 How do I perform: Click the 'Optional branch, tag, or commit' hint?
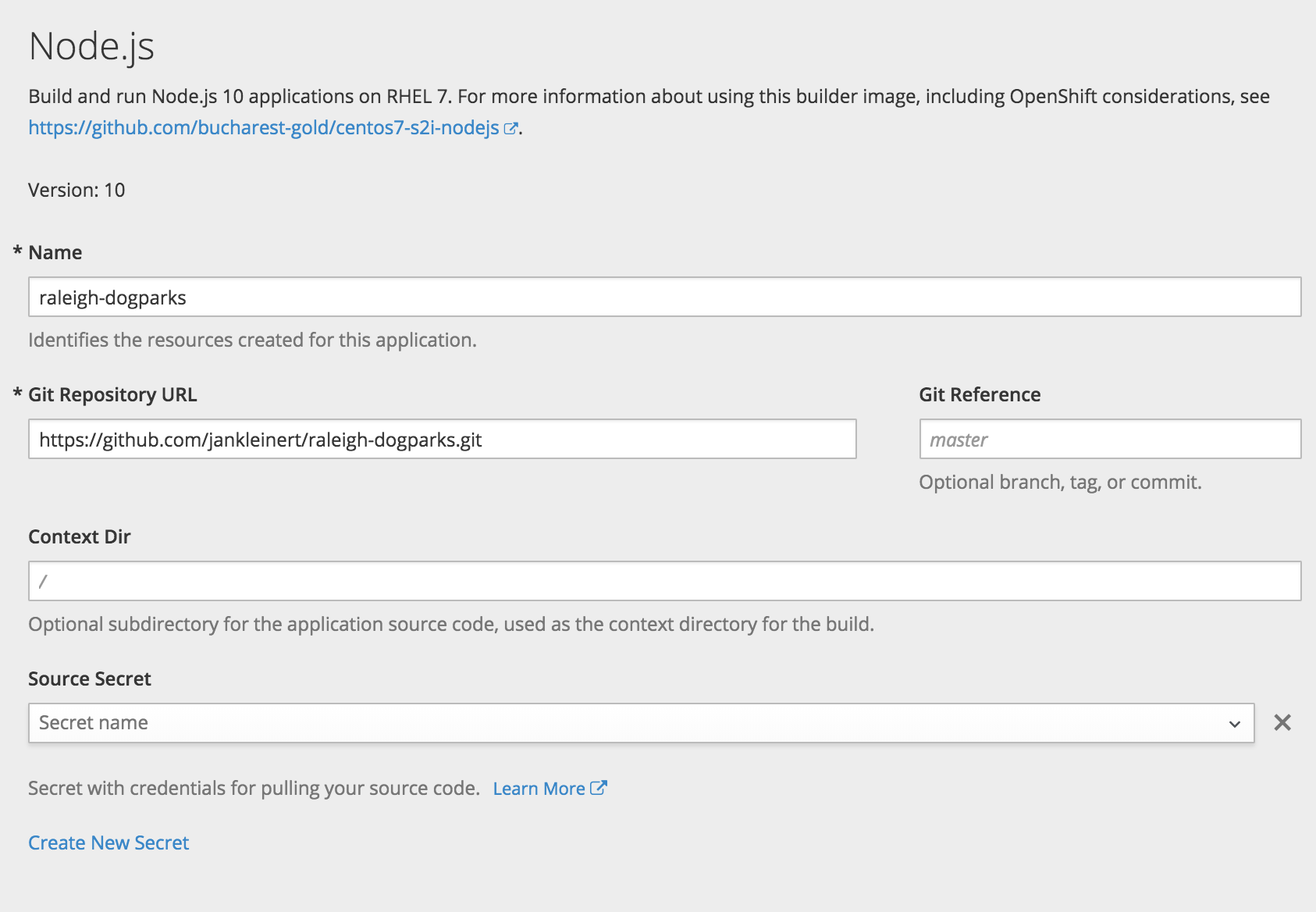(x=1059, y=482)
